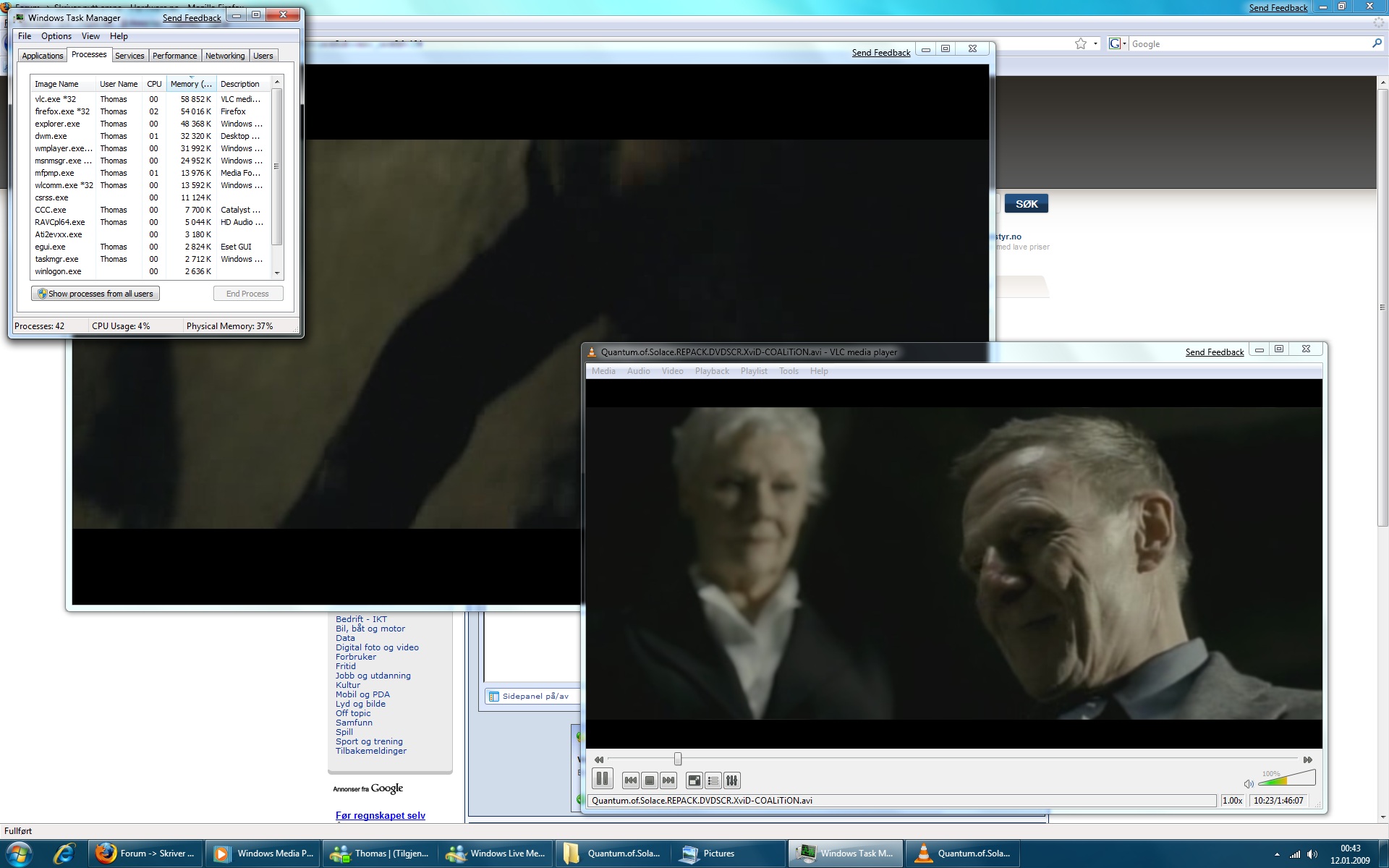Switch to Networking tab in Task Manager
1389x868 pixels.
pyautogui.click(x=225, y=56)
